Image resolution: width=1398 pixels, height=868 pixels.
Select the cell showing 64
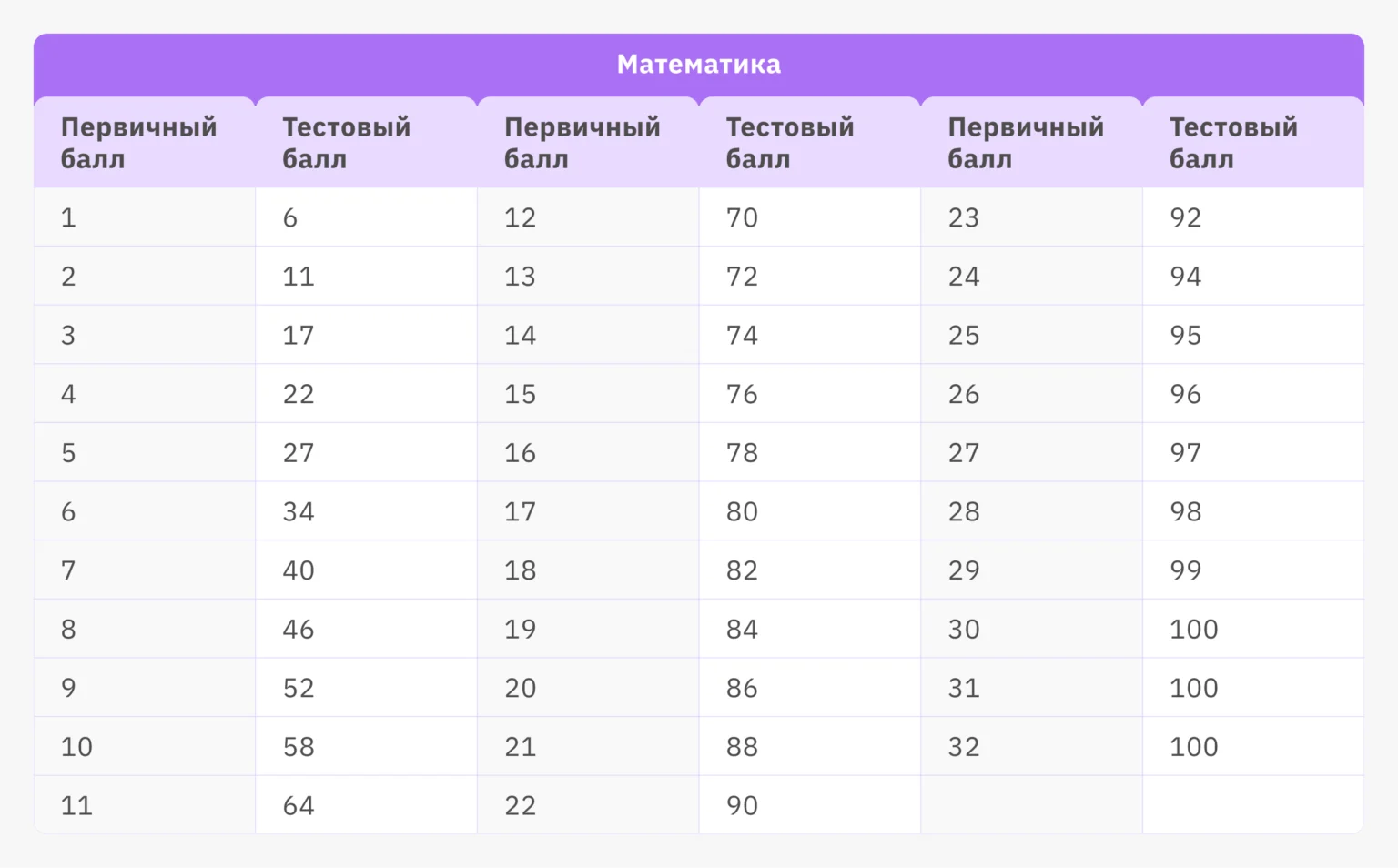(x=299, y=806)
